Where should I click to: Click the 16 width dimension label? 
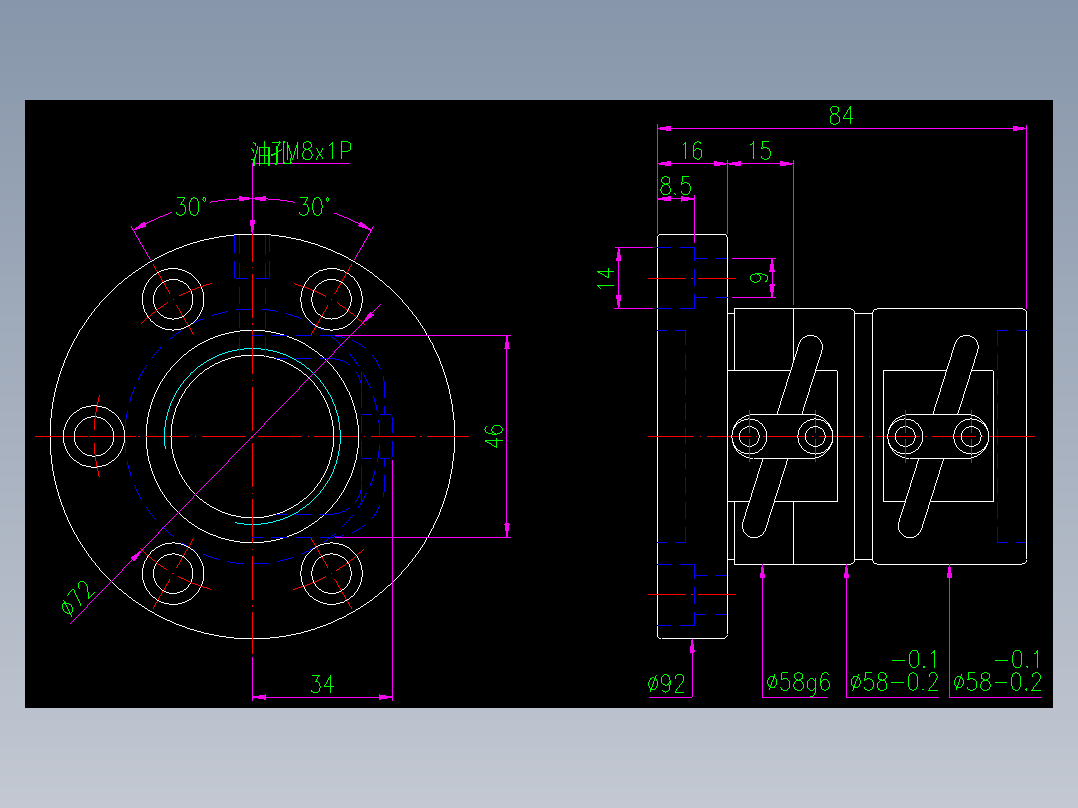[x=690, y=152]
